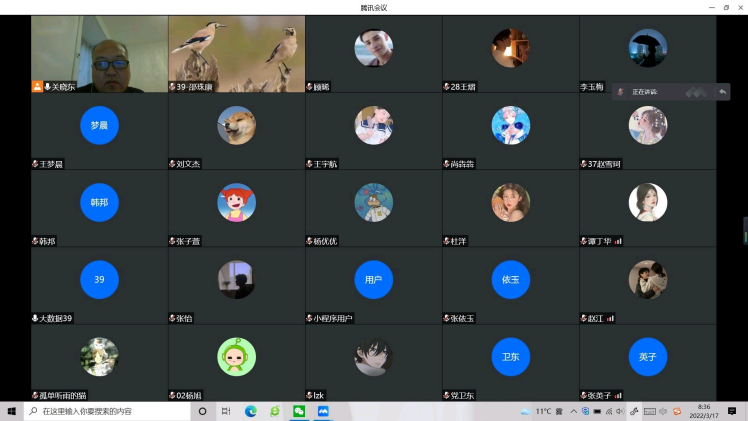748x421 pixels.
Task: Open the Windows Start menu
Action: (12, 411)
